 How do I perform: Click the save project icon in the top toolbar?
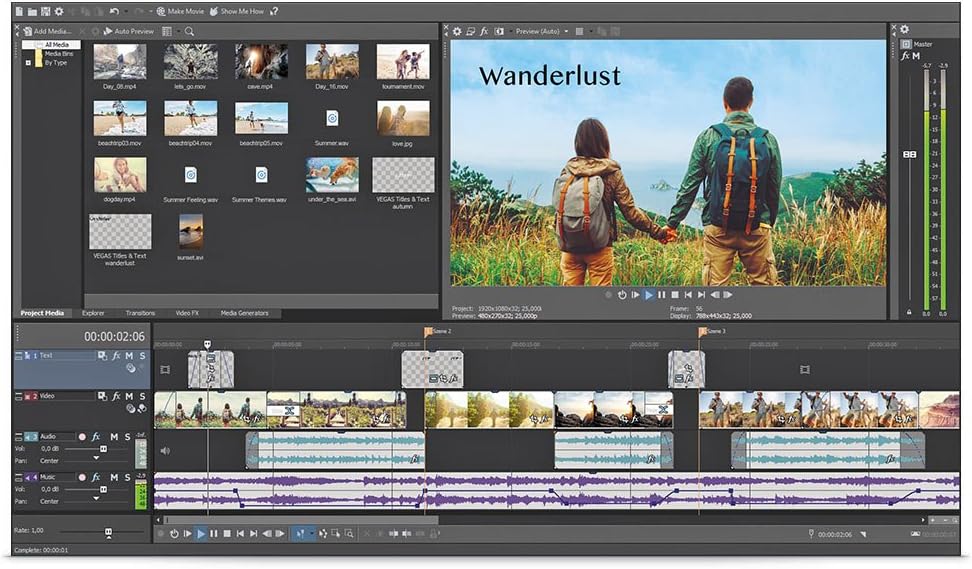46,11
